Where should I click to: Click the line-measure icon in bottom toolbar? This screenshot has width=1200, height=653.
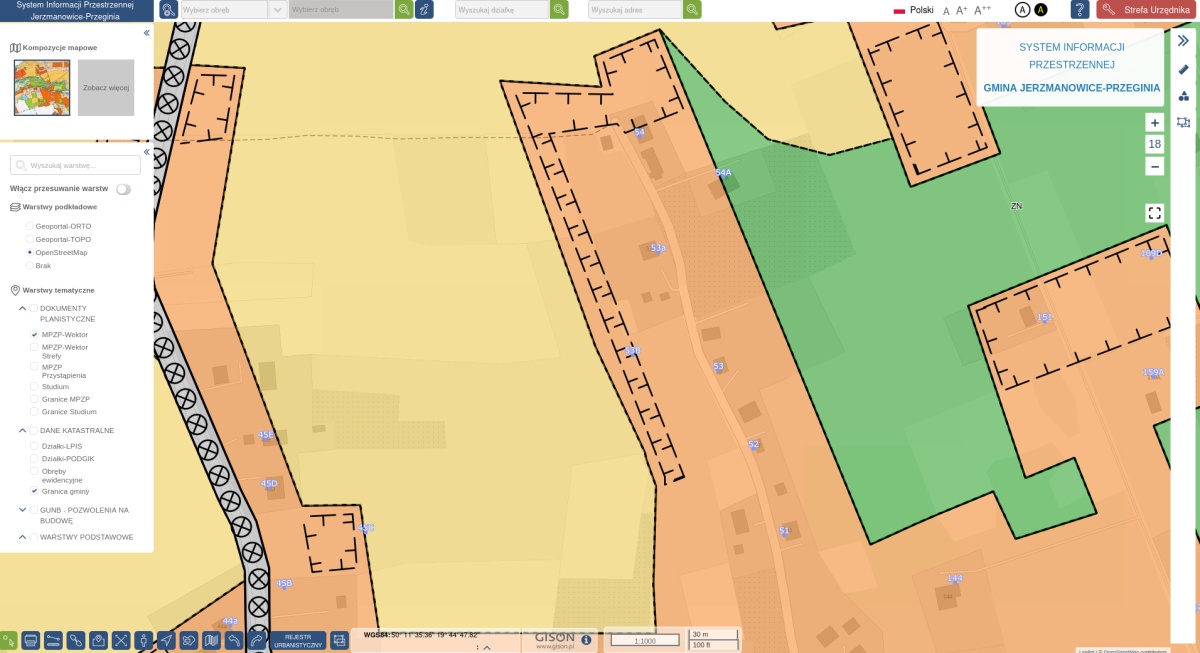tap(53, 640)
